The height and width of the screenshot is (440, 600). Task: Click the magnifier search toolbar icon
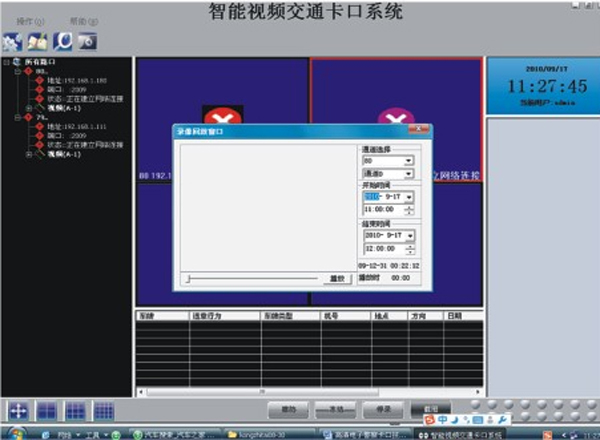point(62,42)
